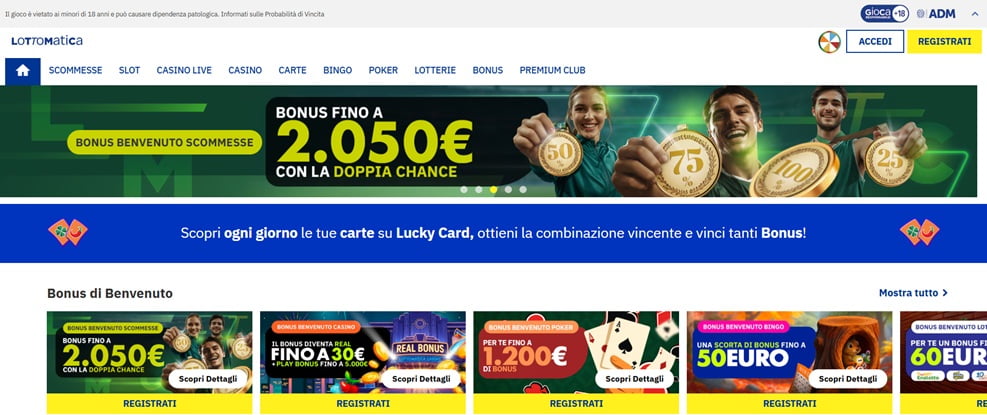Click Scopri Dettagli on the poker bonus

634,378
